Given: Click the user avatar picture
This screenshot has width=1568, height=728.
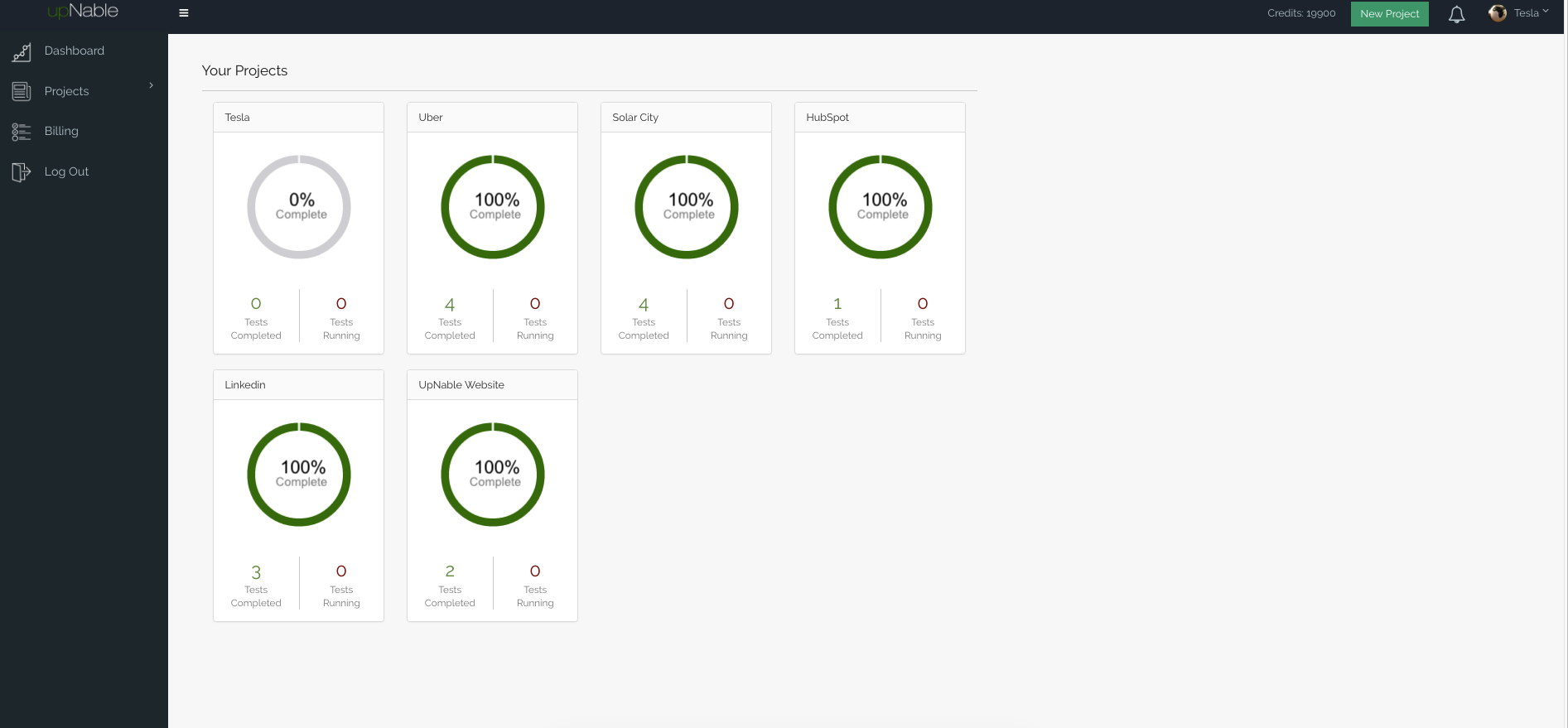Looking at the screenshot, I should tap(1498, 13).
